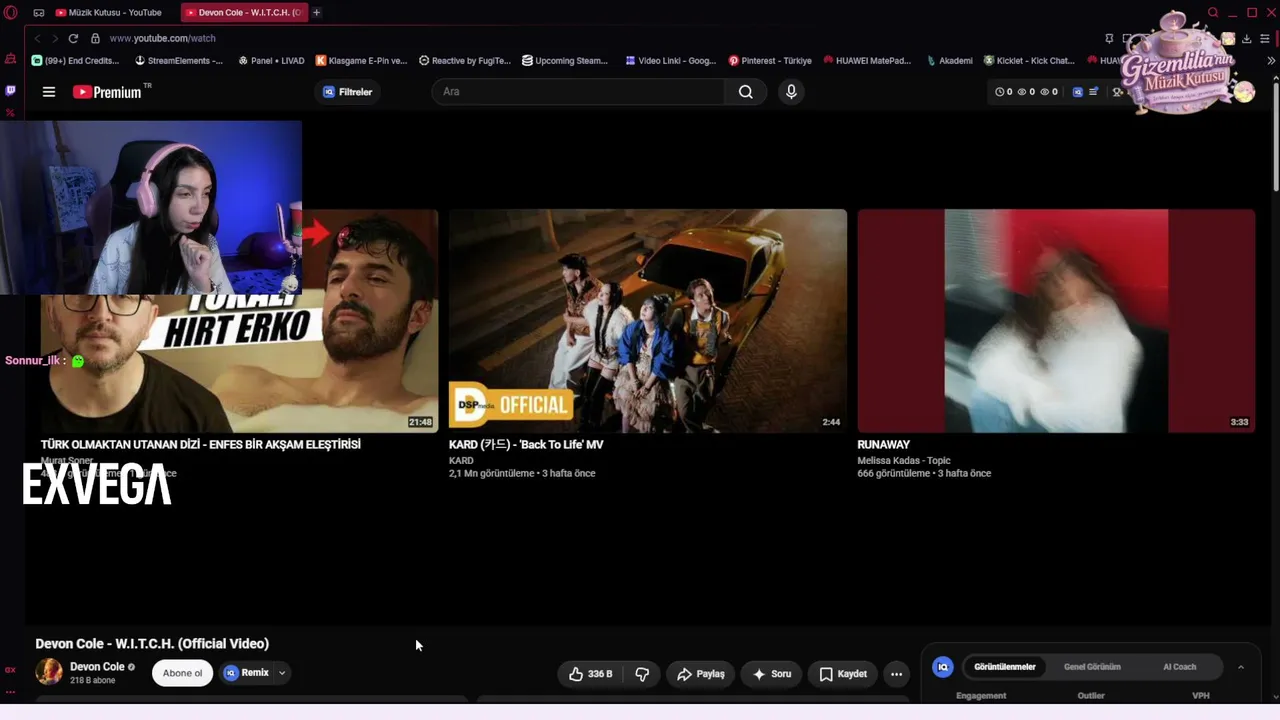The height and width of the screenshot is (720, 1280).
Task: Open Kicklet - Kick Chat bookmark
Action: coord(1029,60)
